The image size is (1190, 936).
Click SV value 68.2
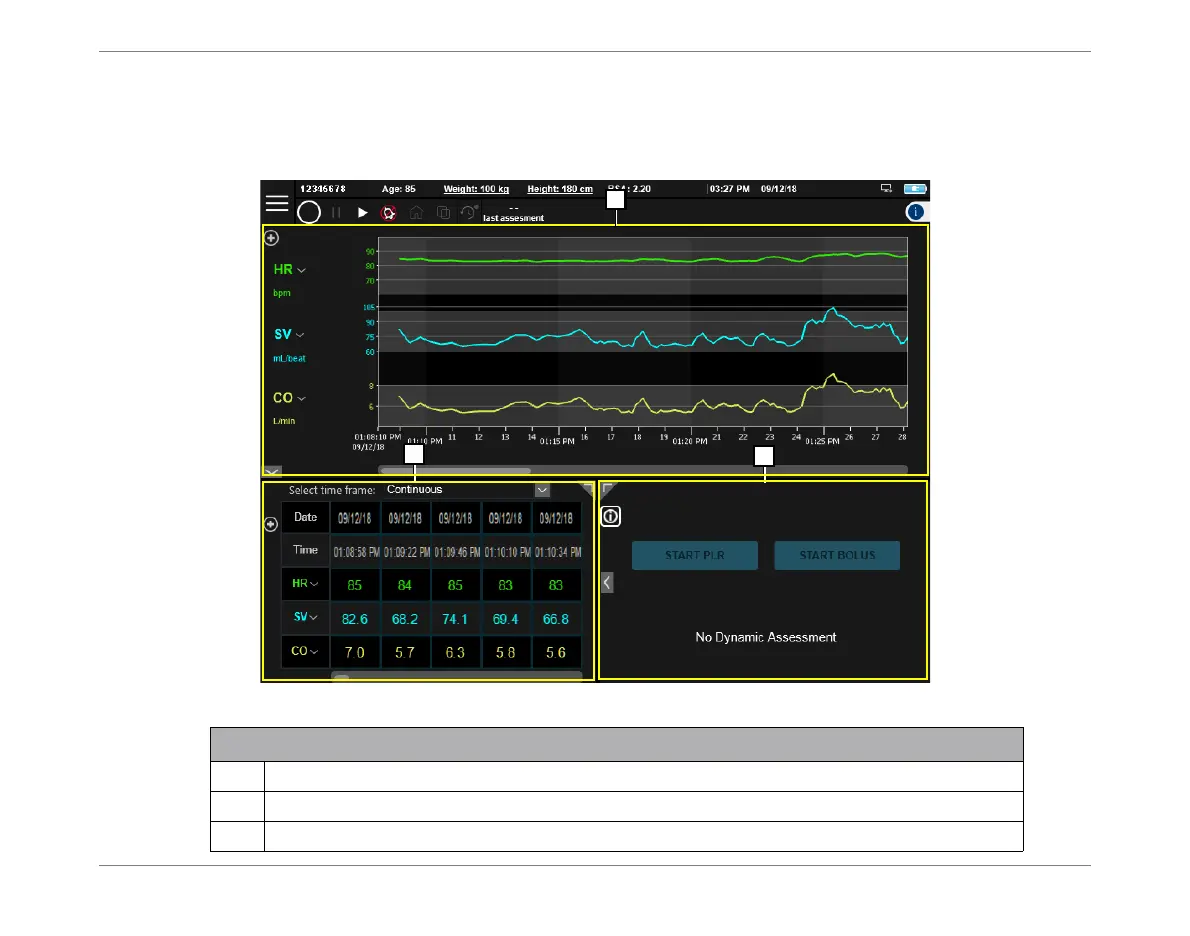(x=405, y=619)
